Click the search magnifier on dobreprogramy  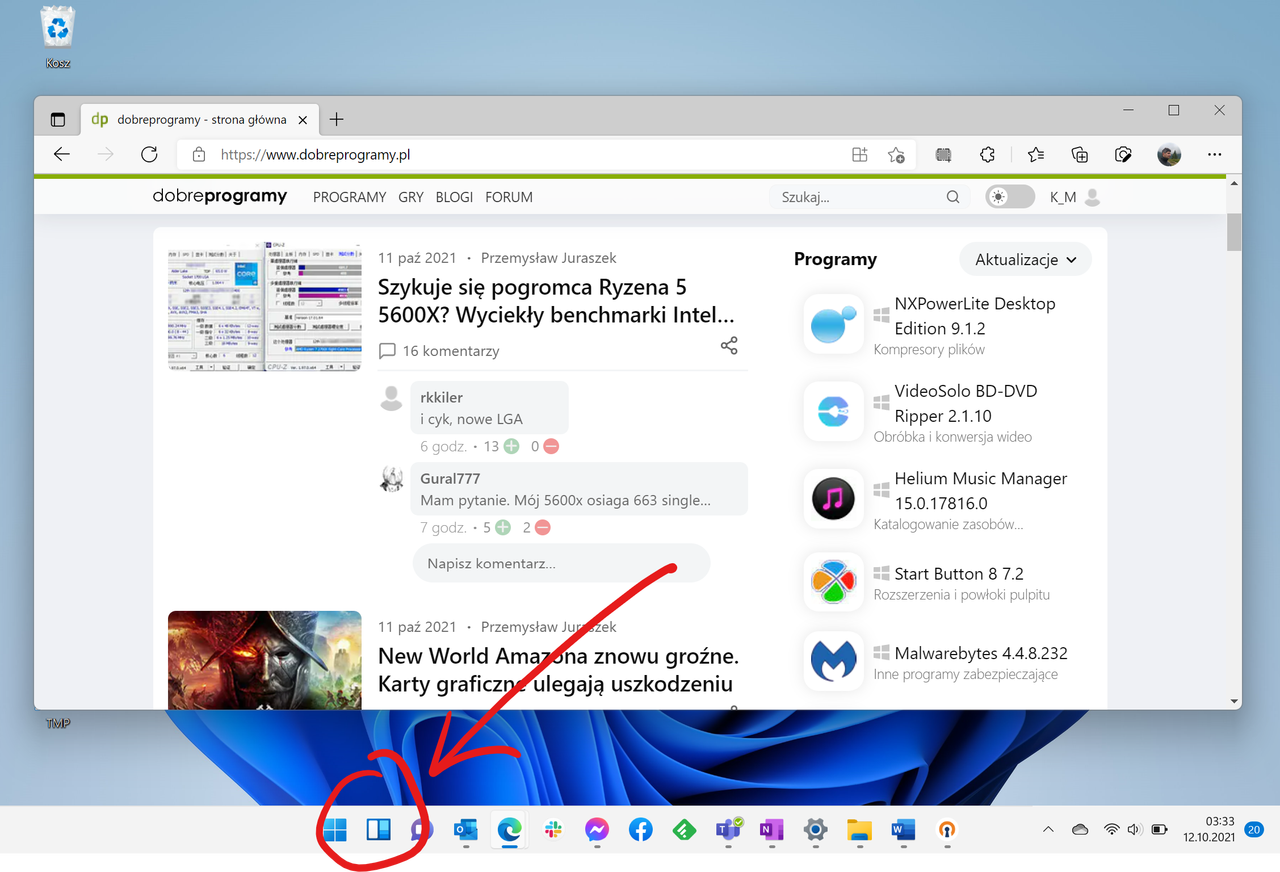953,197
